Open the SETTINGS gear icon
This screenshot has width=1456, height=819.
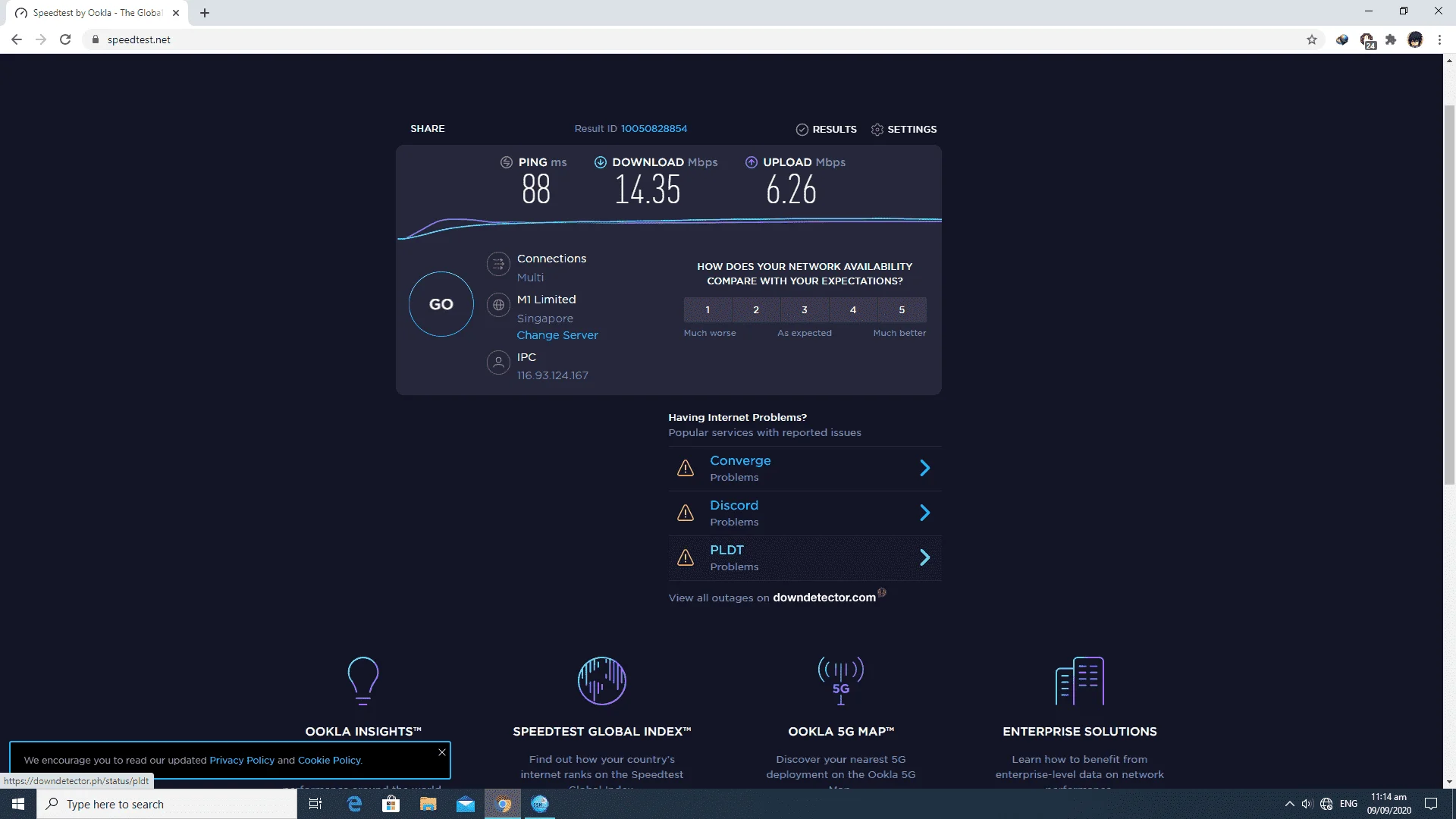(877, 130)
